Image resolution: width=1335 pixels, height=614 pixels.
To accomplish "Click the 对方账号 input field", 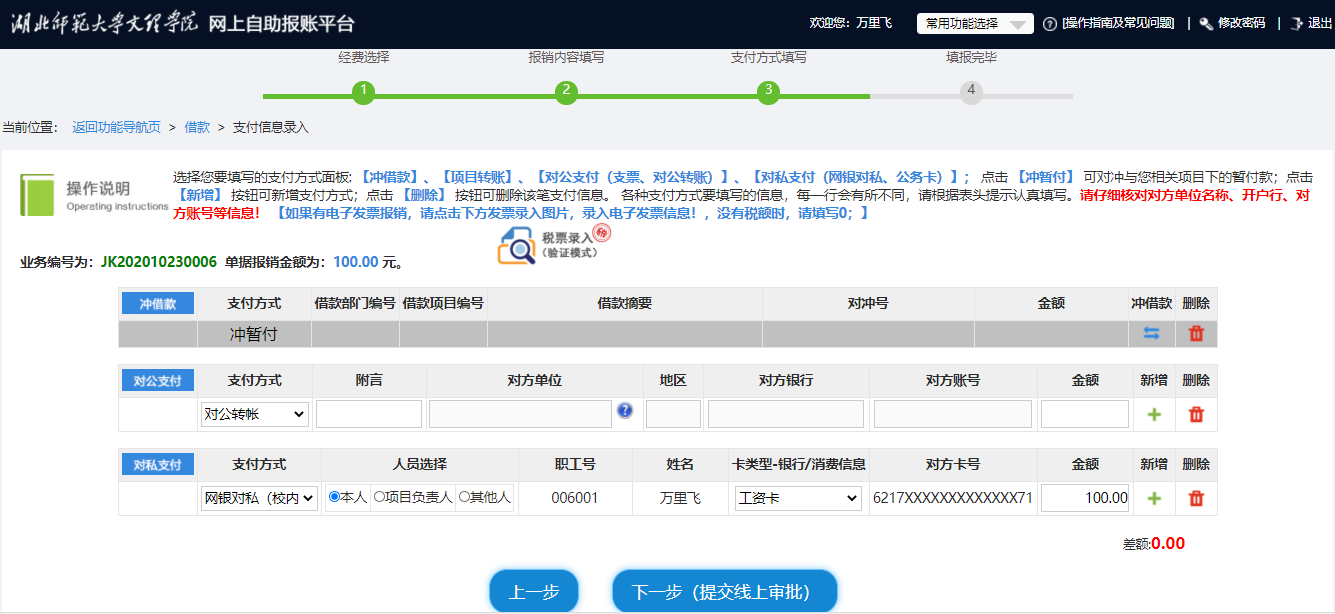I will (953, 414).
